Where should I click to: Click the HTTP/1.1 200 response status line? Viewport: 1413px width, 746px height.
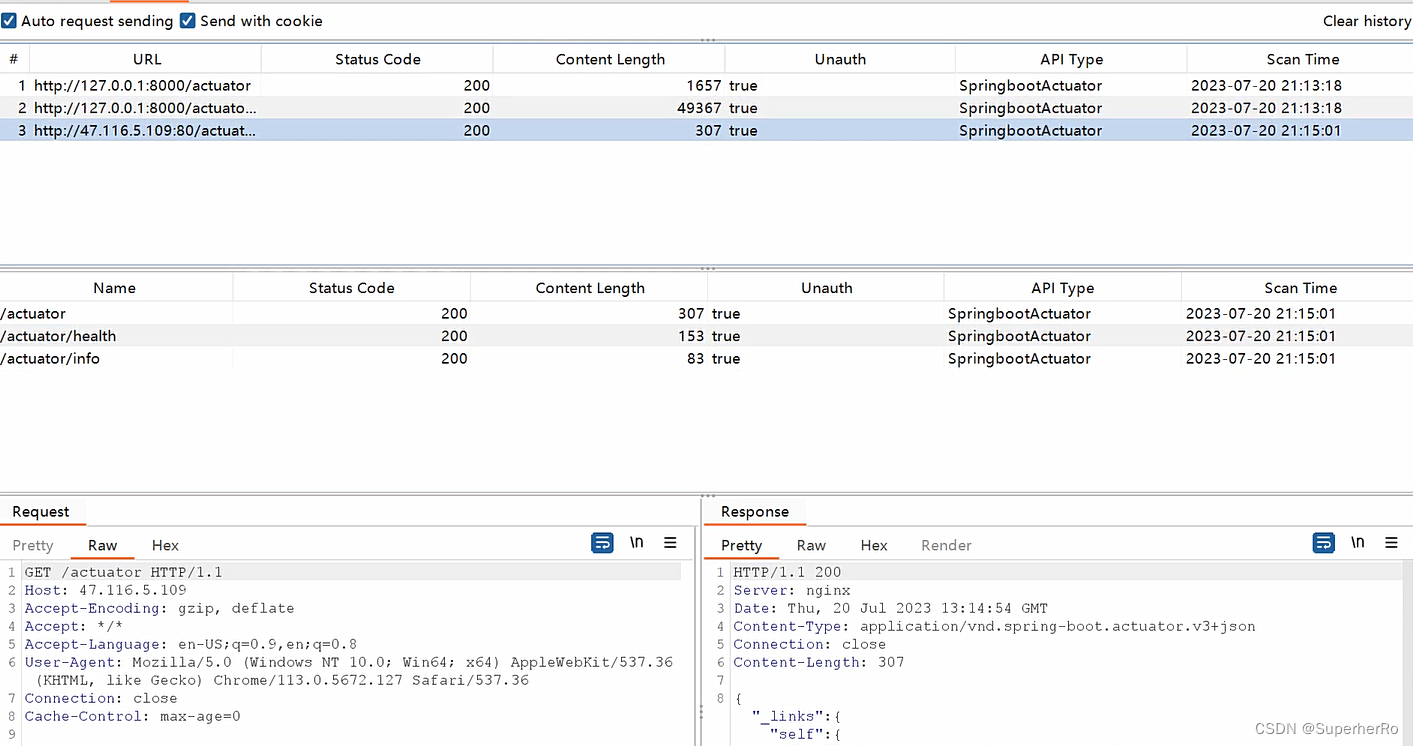coord(787,572)
